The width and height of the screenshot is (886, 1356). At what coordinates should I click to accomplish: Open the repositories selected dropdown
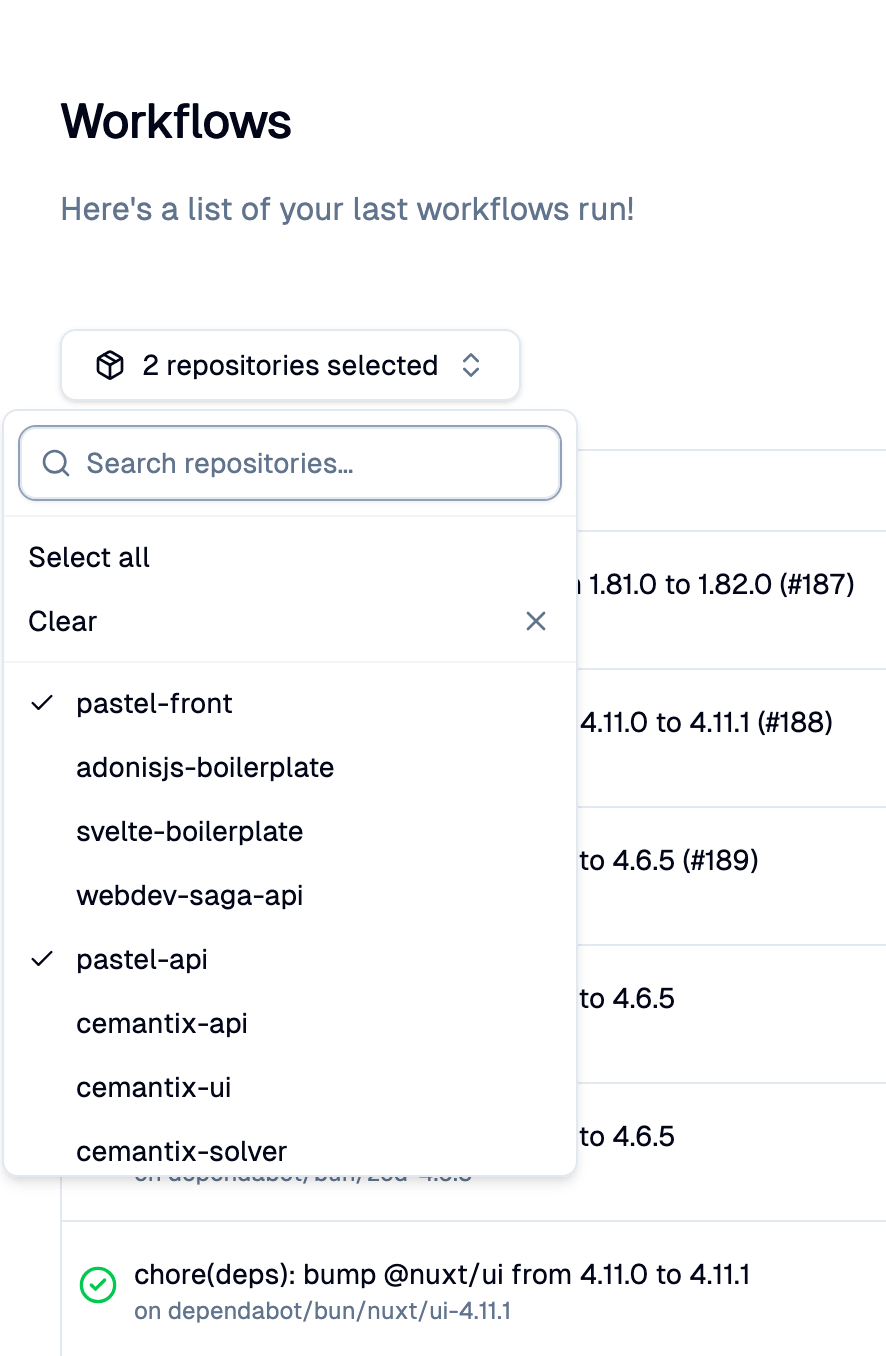pyautogui.click(x=290, y=365)
